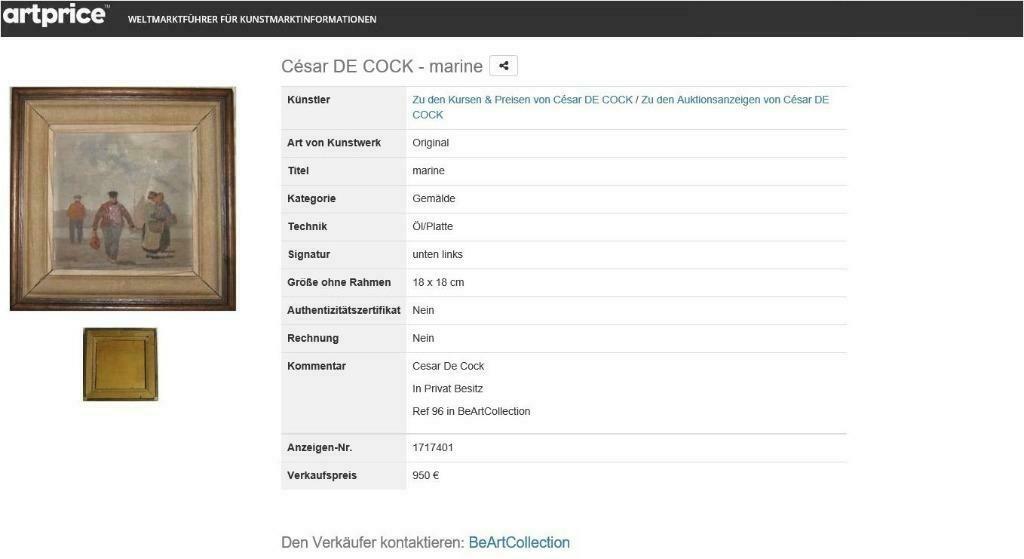
Task: Click the 'Technik' row label
Action: tap(307, 227)
